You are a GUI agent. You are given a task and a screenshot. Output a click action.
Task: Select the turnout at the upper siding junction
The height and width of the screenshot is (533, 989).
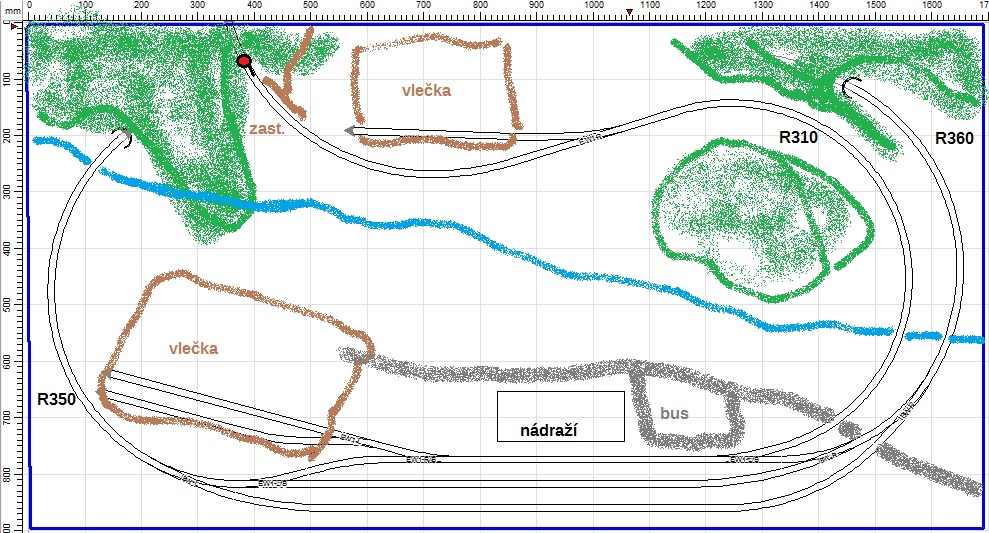pos(590,138)
